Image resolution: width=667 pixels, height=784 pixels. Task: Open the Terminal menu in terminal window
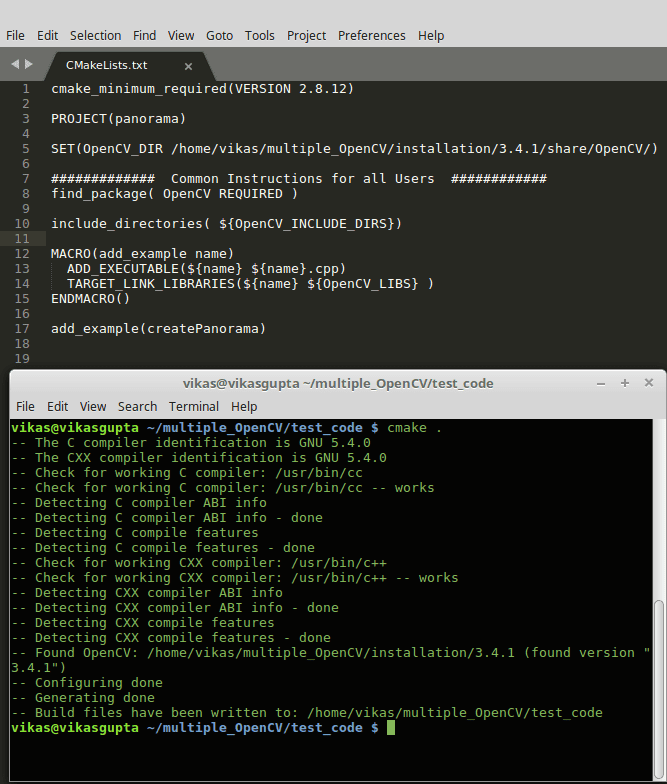click(x=194, y=406)
